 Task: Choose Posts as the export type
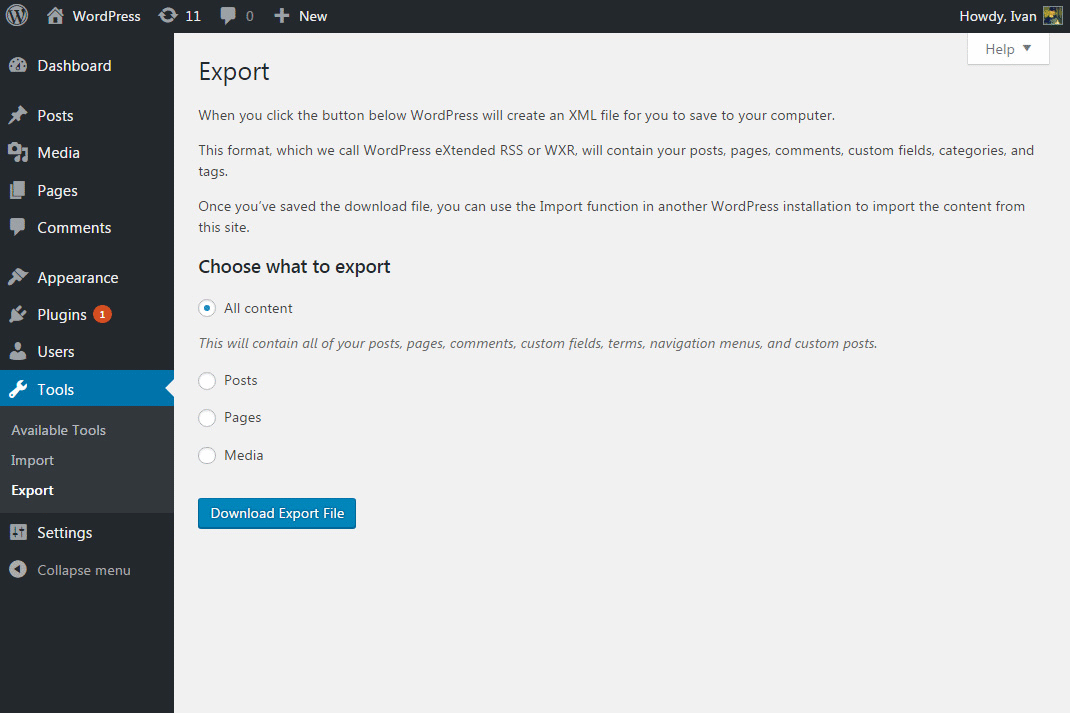[x=207, y=381]
